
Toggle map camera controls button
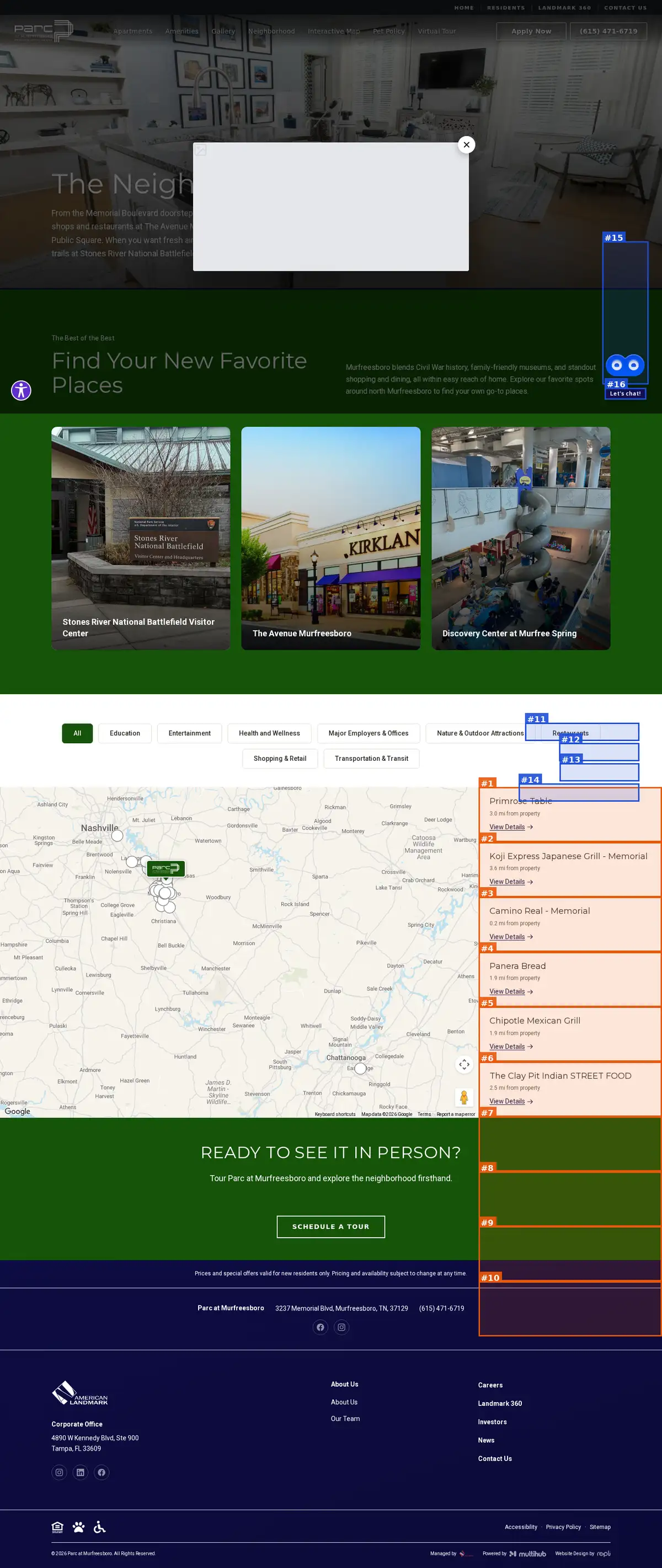pos(464,1064)
